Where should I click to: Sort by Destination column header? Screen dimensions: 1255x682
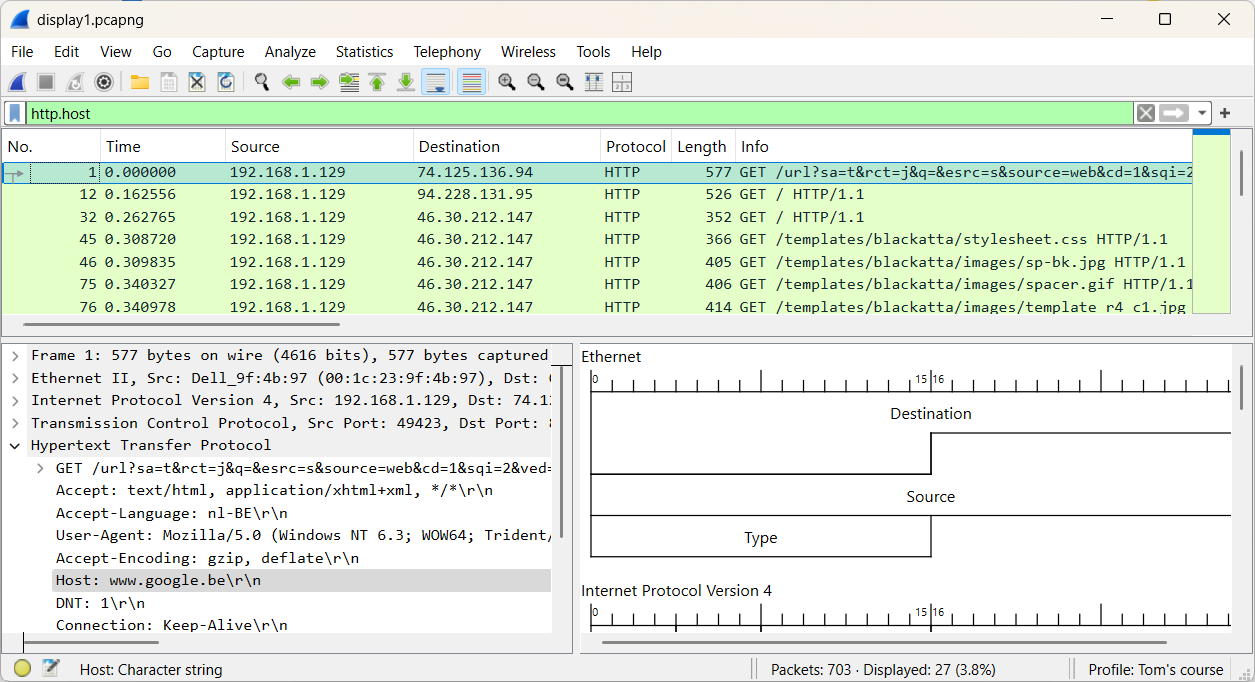(x=507, y=146)
